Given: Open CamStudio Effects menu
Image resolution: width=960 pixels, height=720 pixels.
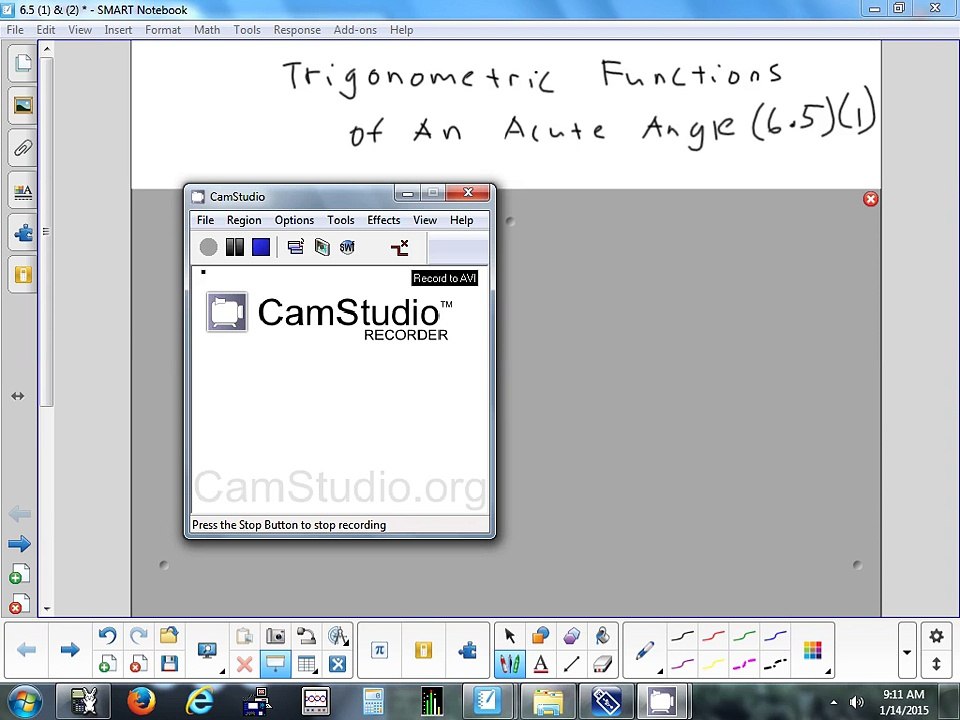Looking at the screenshot, I should [383, 220].
